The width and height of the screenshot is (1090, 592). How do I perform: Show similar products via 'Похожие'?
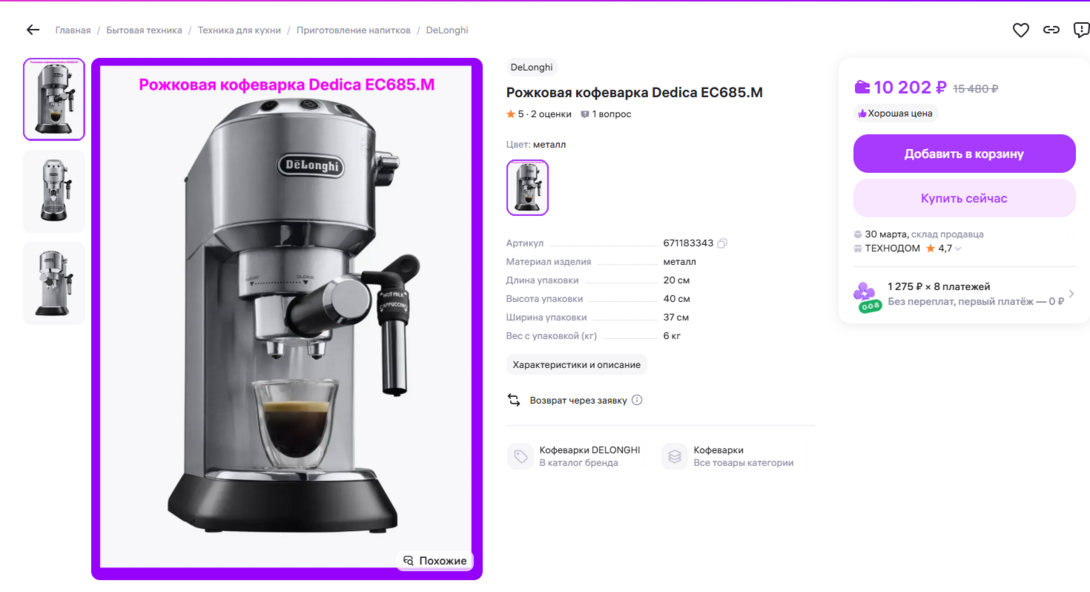coord(435,561)
